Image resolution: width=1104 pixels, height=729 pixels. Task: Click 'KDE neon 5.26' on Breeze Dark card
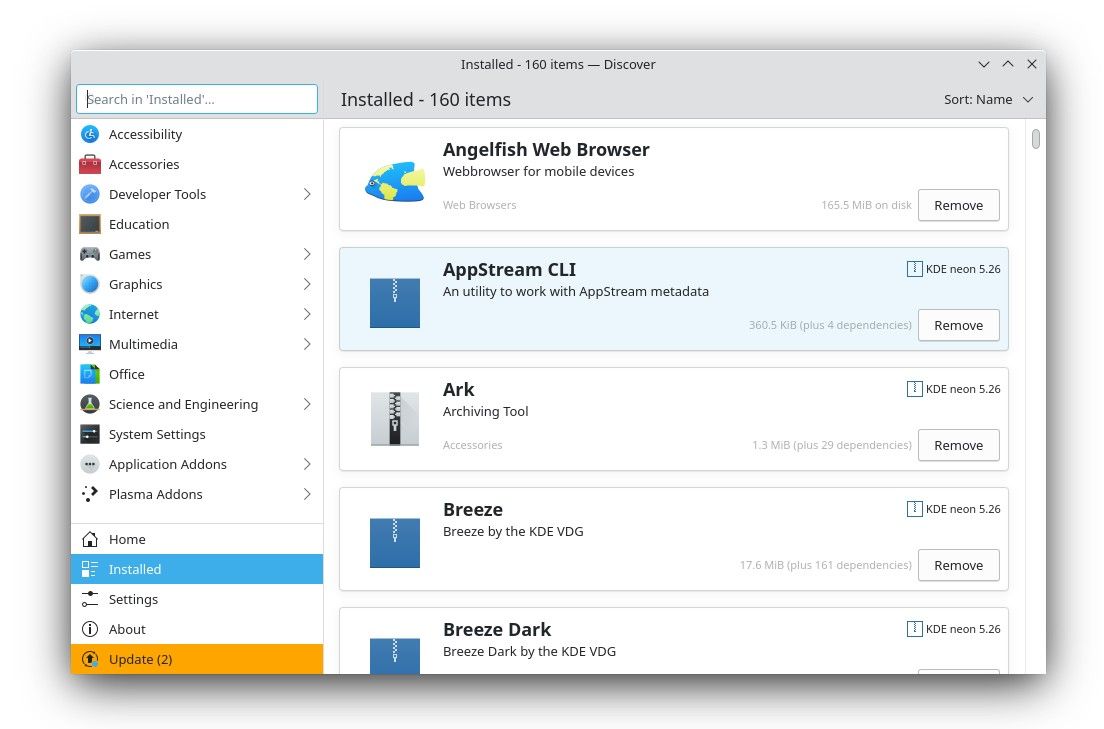[962, 629]
